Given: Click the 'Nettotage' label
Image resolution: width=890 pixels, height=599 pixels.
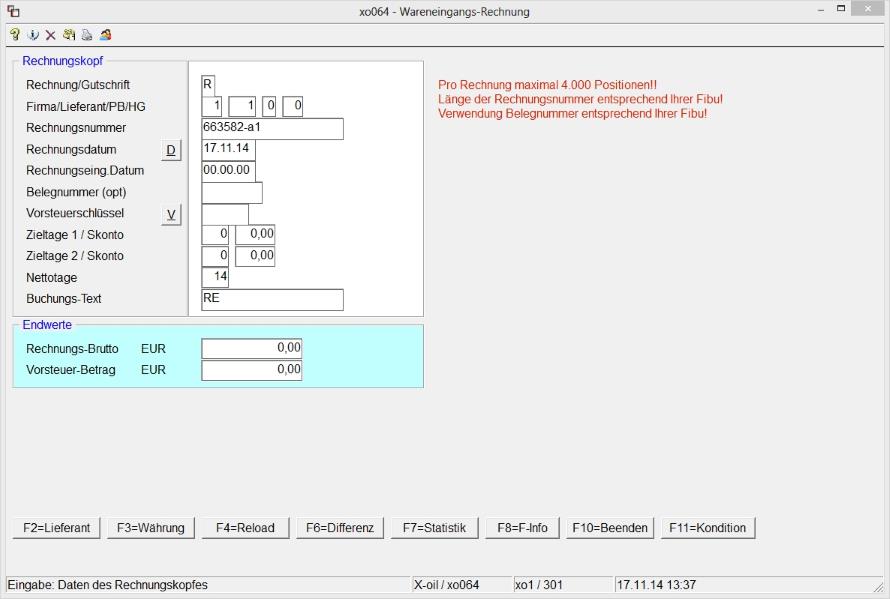Looking at the screenshot, I should click(52, 278).
